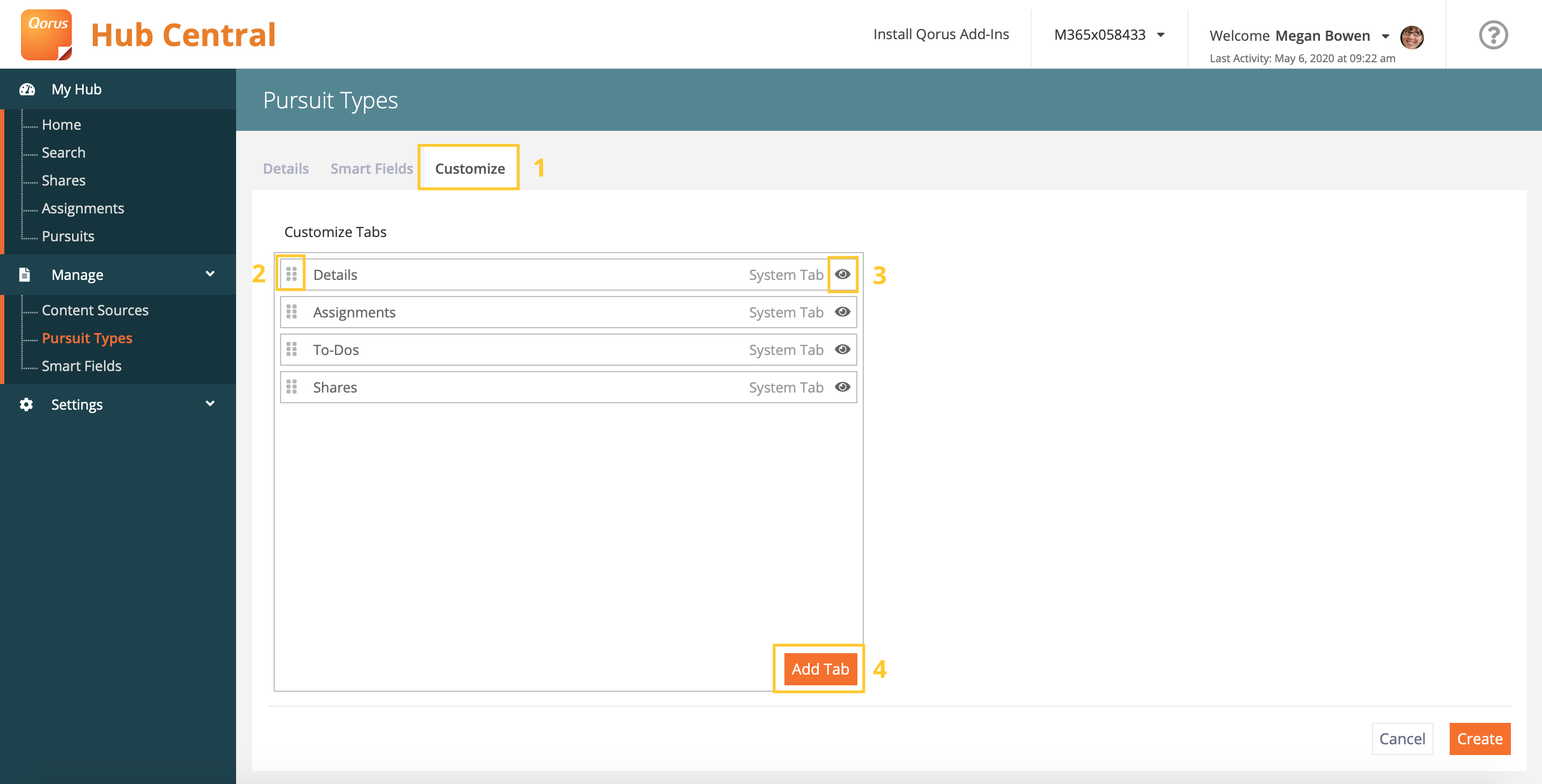Grab the Shares row drag handle
The image size is (1542, 784).
[291, 387]
